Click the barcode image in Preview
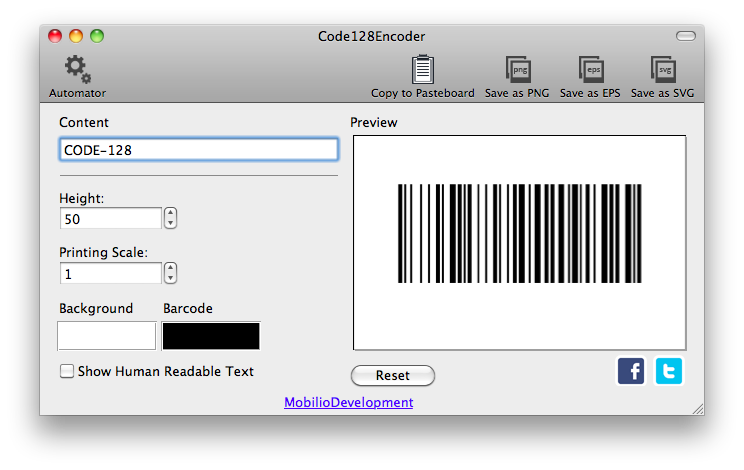This screenshot has width=744, height=470. click(x=520, y=234)
